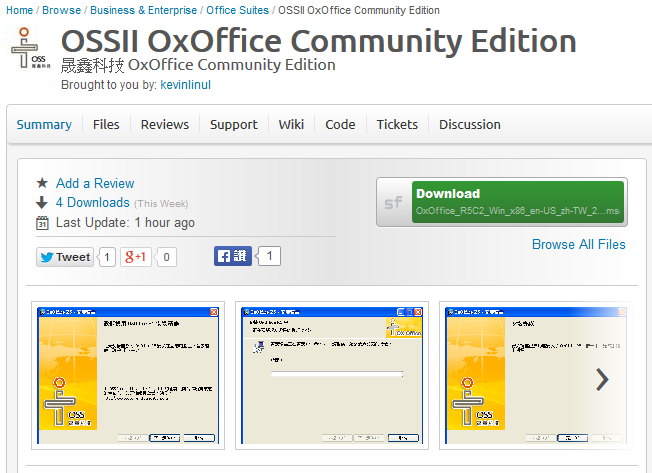The width and height of the screenshot is (652, 473).
Task: Click the Google +1 count bubble showing 0
Action: point(166,257)
